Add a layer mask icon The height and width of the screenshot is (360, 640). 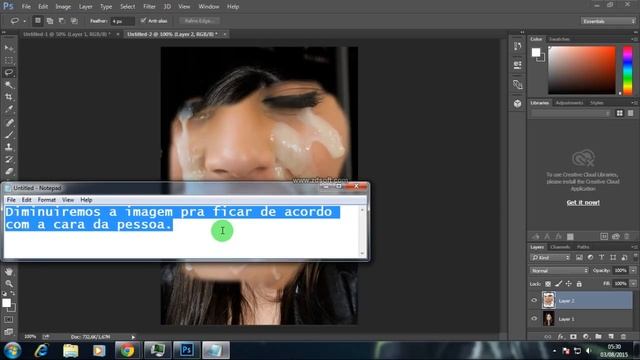click(x=573, y=337)
